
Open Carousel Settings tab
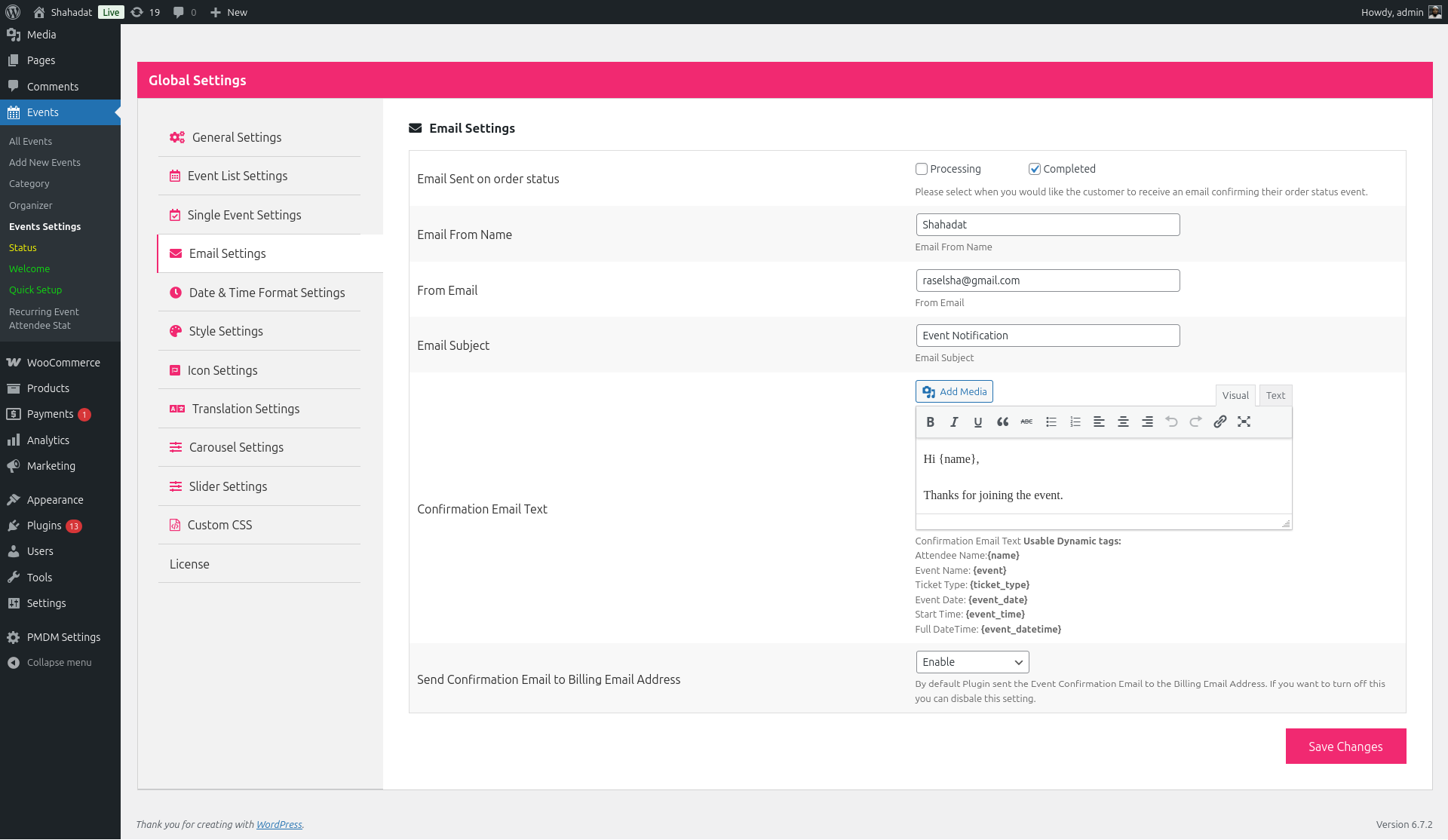[x=259, y=447]
